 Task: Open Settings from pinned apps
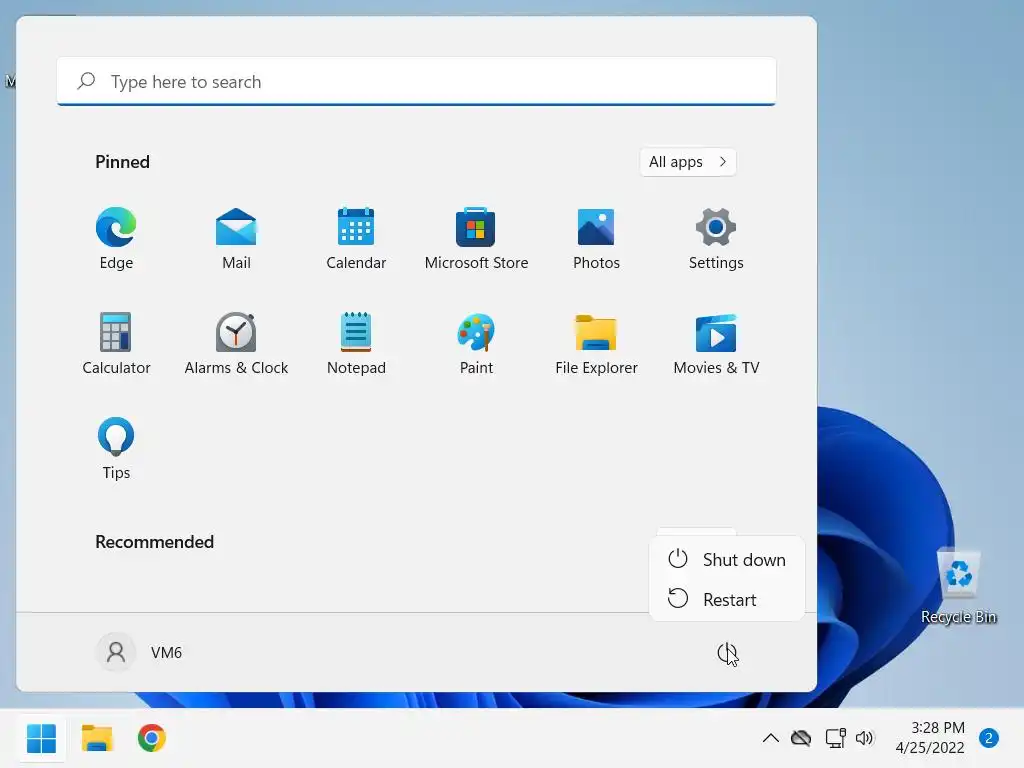[716, 238]
